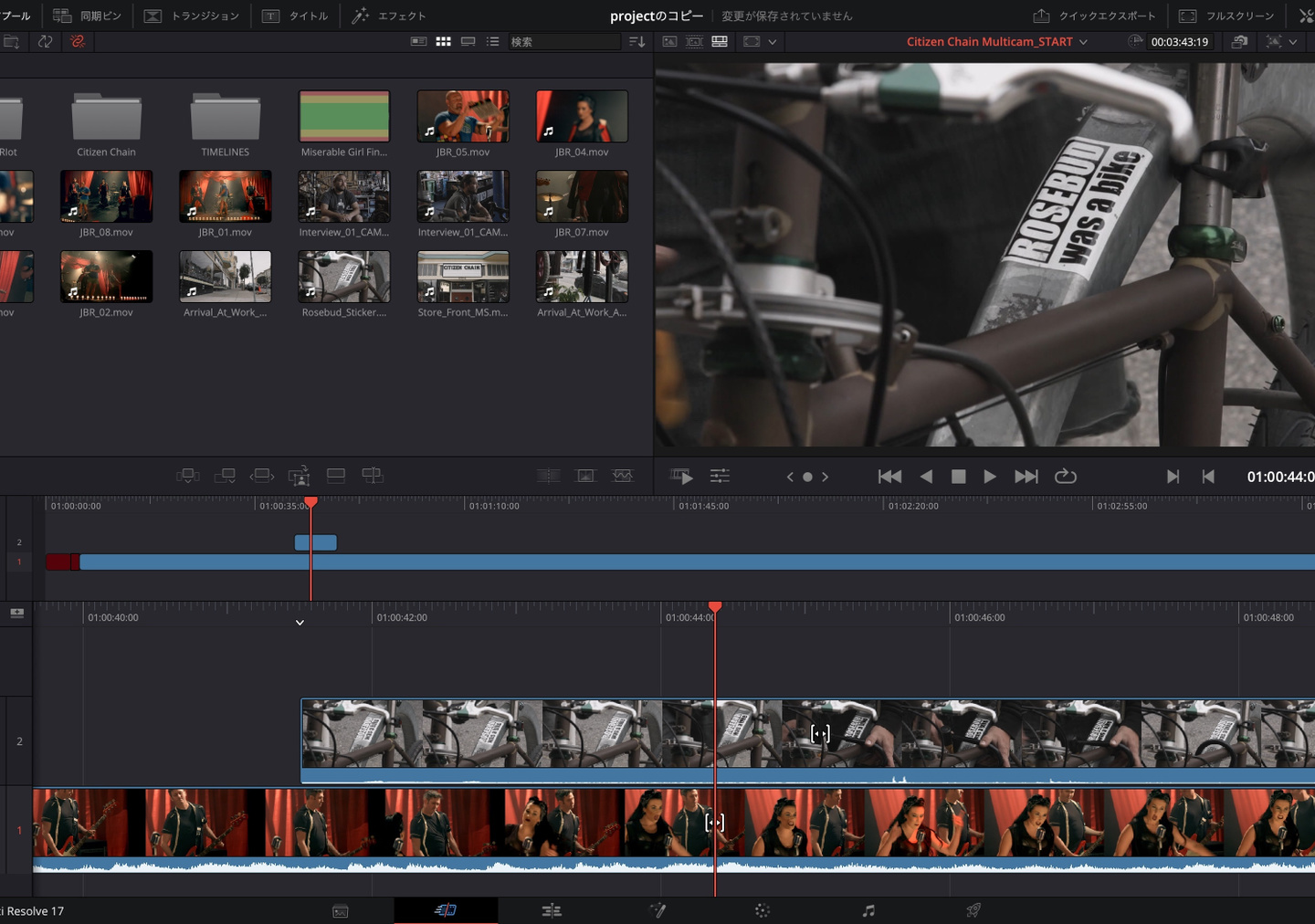Go to timeline end button
This screenshot has height=924, width=1315.
coord(1026,477)
